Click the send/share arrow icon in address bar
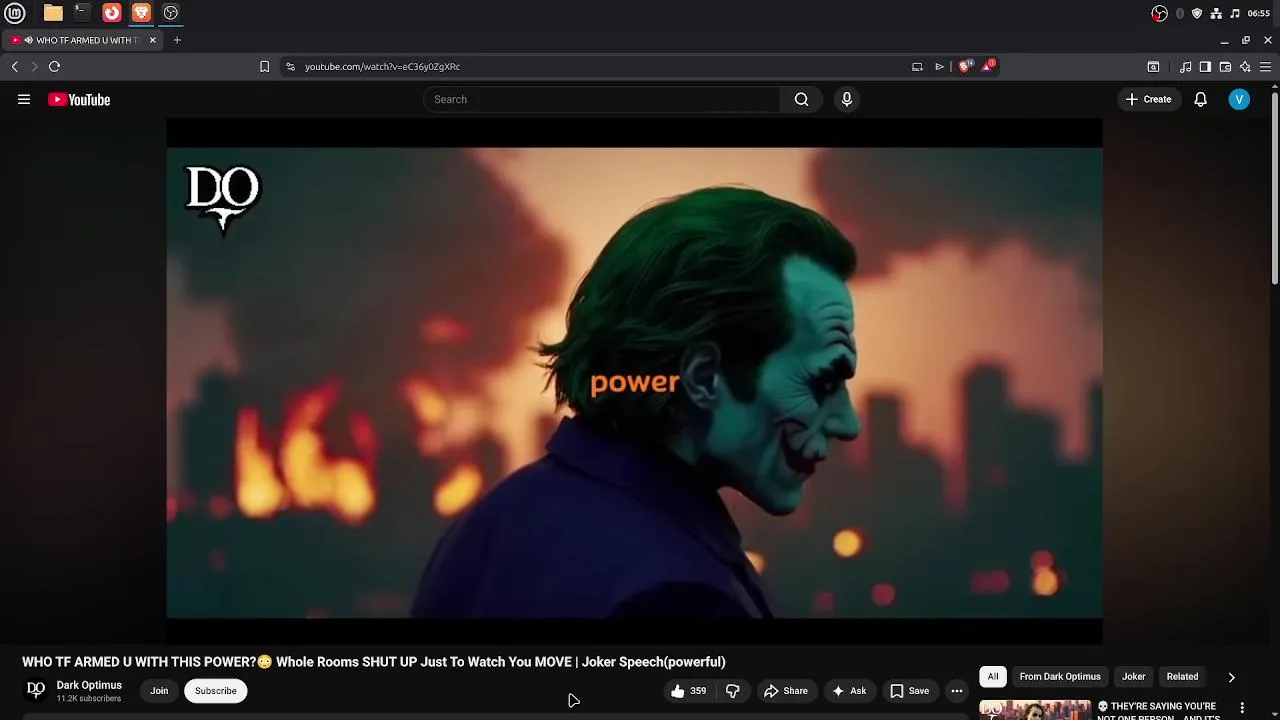The height and width of the screenshot is (720, 1280). pos(939,66)
